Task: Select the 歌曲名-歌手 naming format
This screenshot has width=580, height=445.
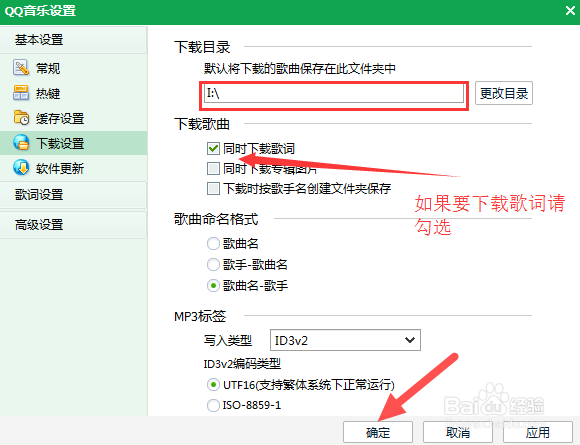Action: coord(213,286)
